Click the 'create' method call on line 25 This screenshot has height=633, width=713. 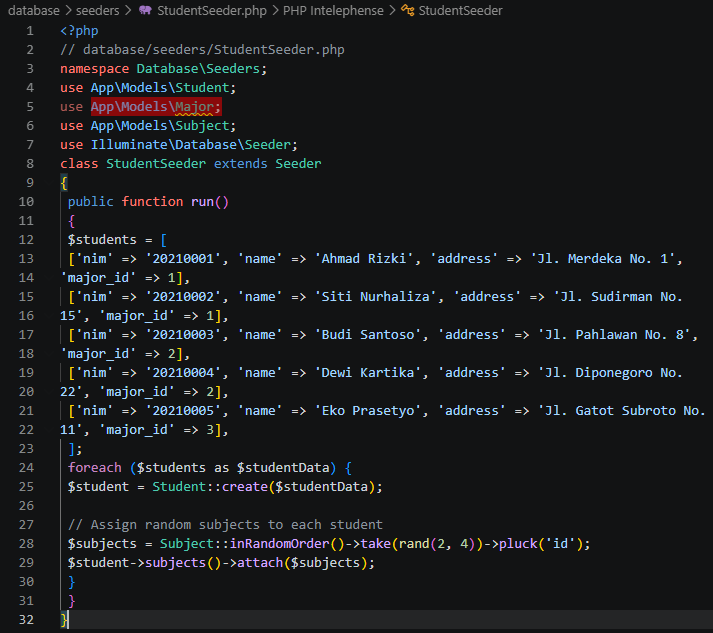click(245, 487)
